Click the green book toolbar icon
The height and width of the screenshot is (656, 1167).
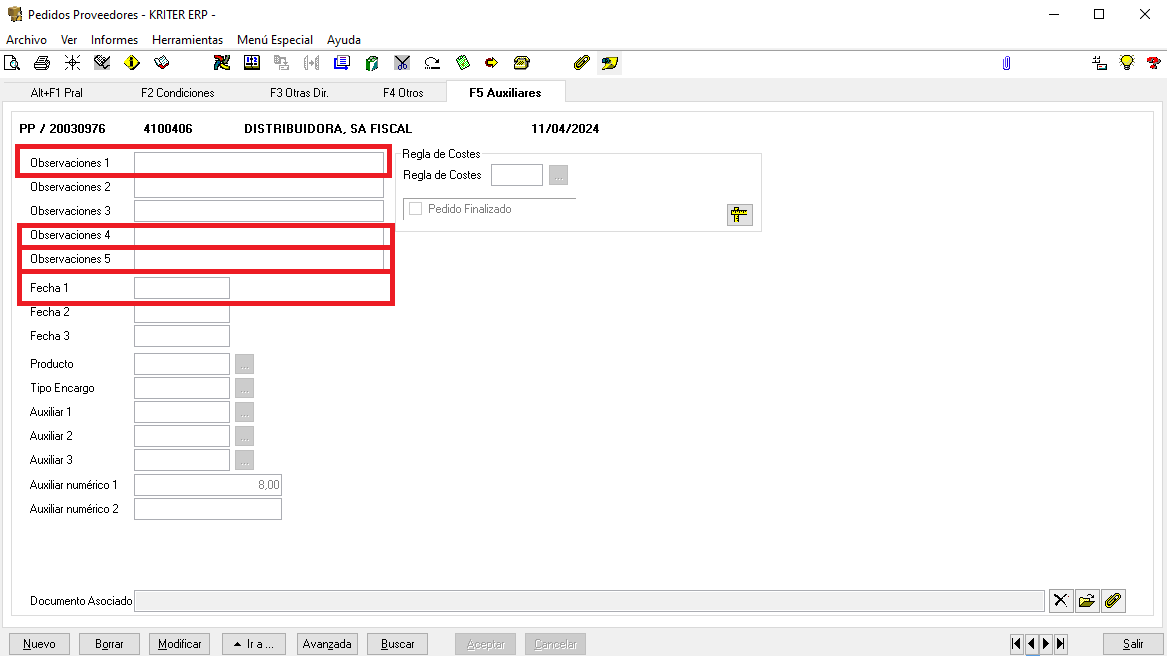click(371, 63)
